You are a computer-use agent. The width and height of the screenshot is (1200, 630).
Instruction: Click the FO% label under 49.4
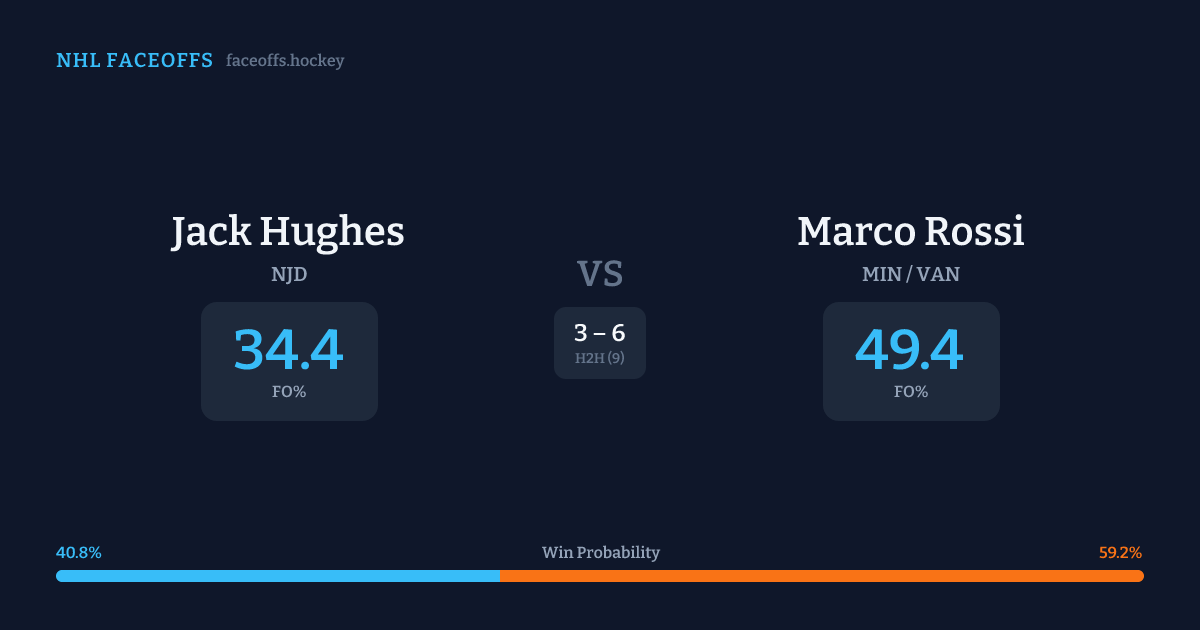(911, 392)
